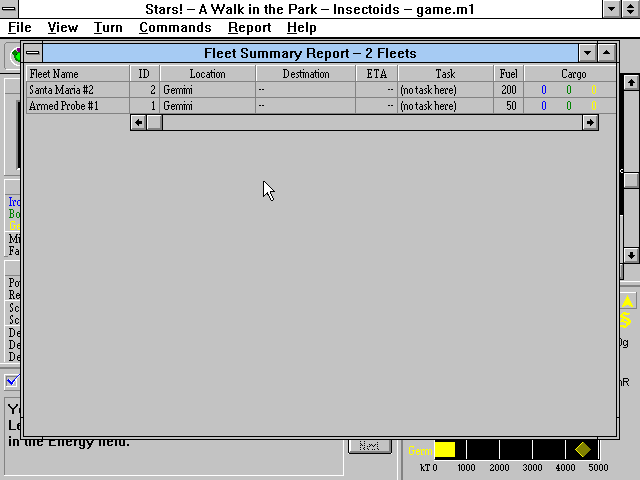Click the report horizontal scrollbar thumb

(x=154, y=122)
